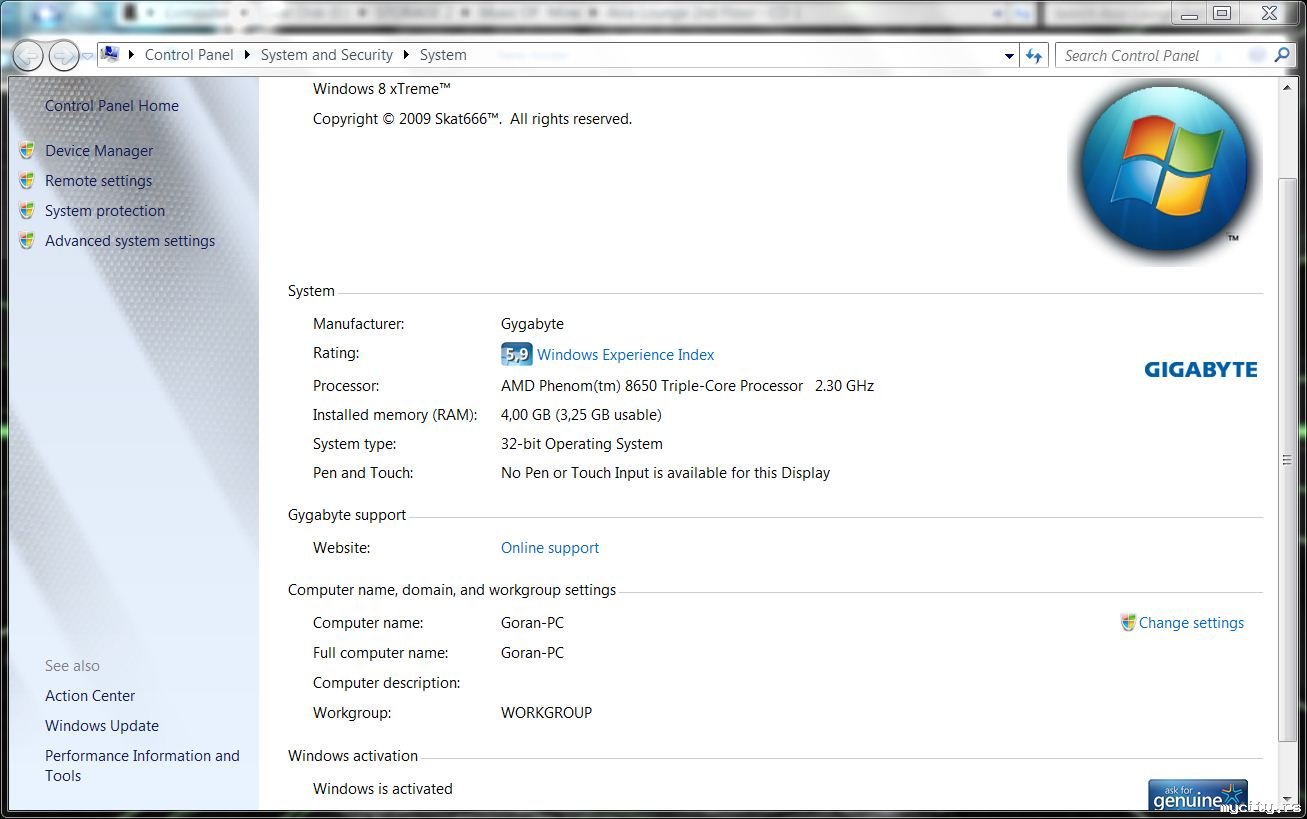This screenshot has width=1307, height=819.
Task: Open the recent pages dropdown beside Forward
Action: 88,56
